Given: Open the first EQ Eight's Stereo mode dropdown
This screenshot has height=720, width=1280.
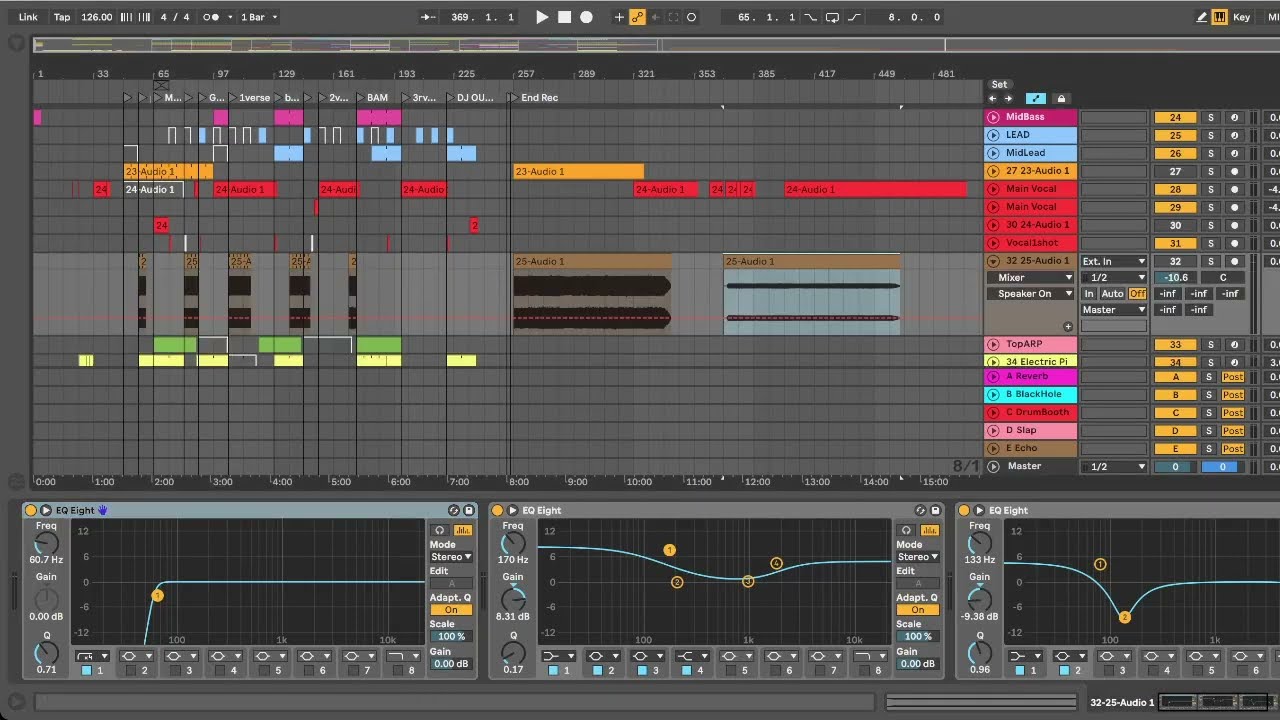Looking at the screenshot, I should (451, 557).
